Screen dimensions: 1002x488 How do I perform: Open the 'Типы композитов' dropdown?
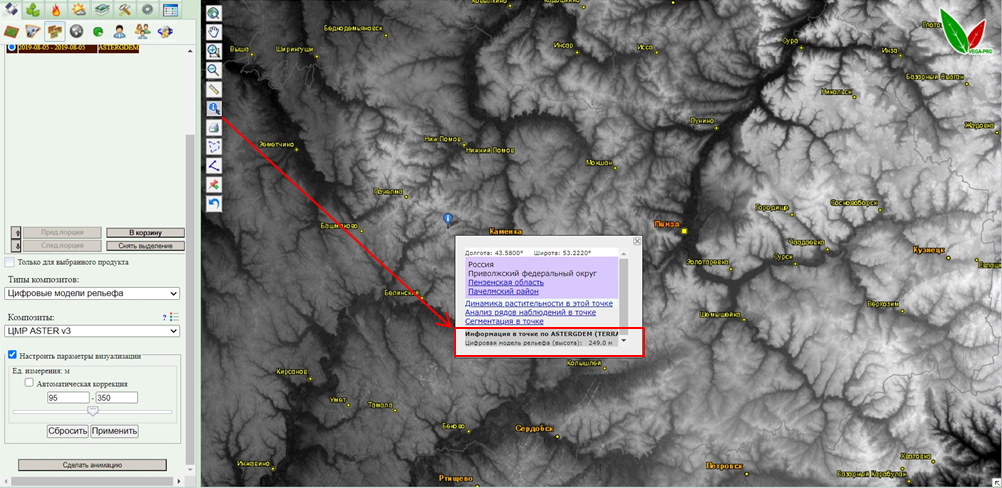(92, 293)
